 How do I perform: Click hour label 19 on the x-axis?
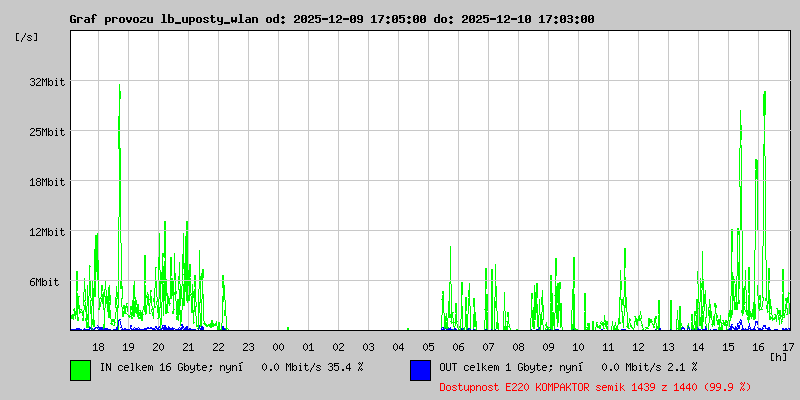pos(128,347)
